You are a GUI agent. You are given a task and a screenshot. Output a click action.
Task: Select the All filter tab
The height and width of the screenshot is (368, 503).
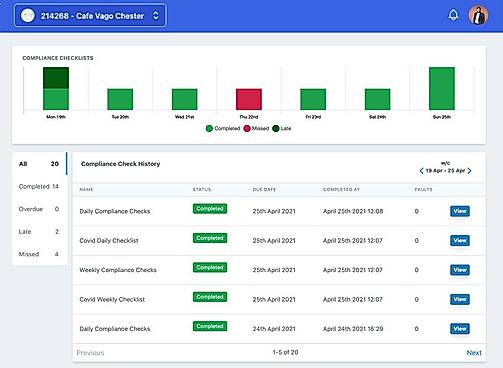click(x=39, y=164)
